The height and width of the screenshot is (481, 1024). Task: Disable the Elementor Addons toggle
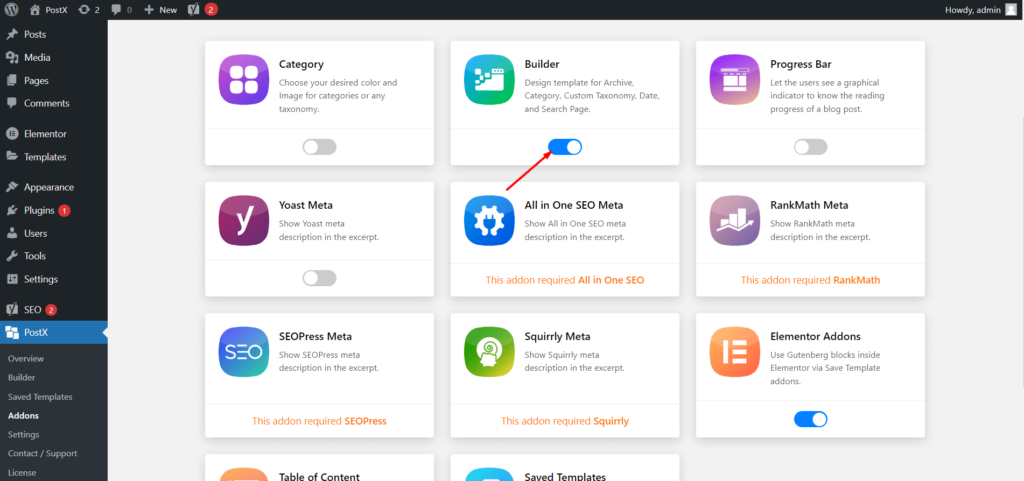810,419
